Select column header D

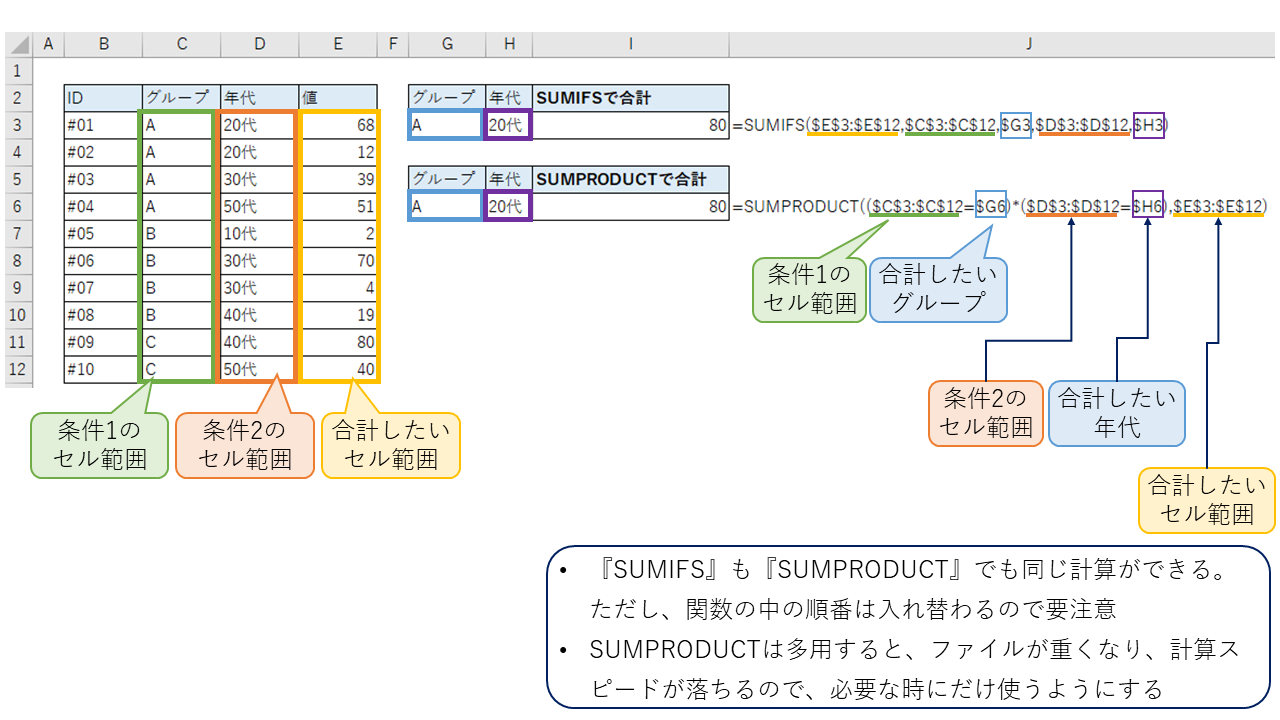tap(260, 44)
